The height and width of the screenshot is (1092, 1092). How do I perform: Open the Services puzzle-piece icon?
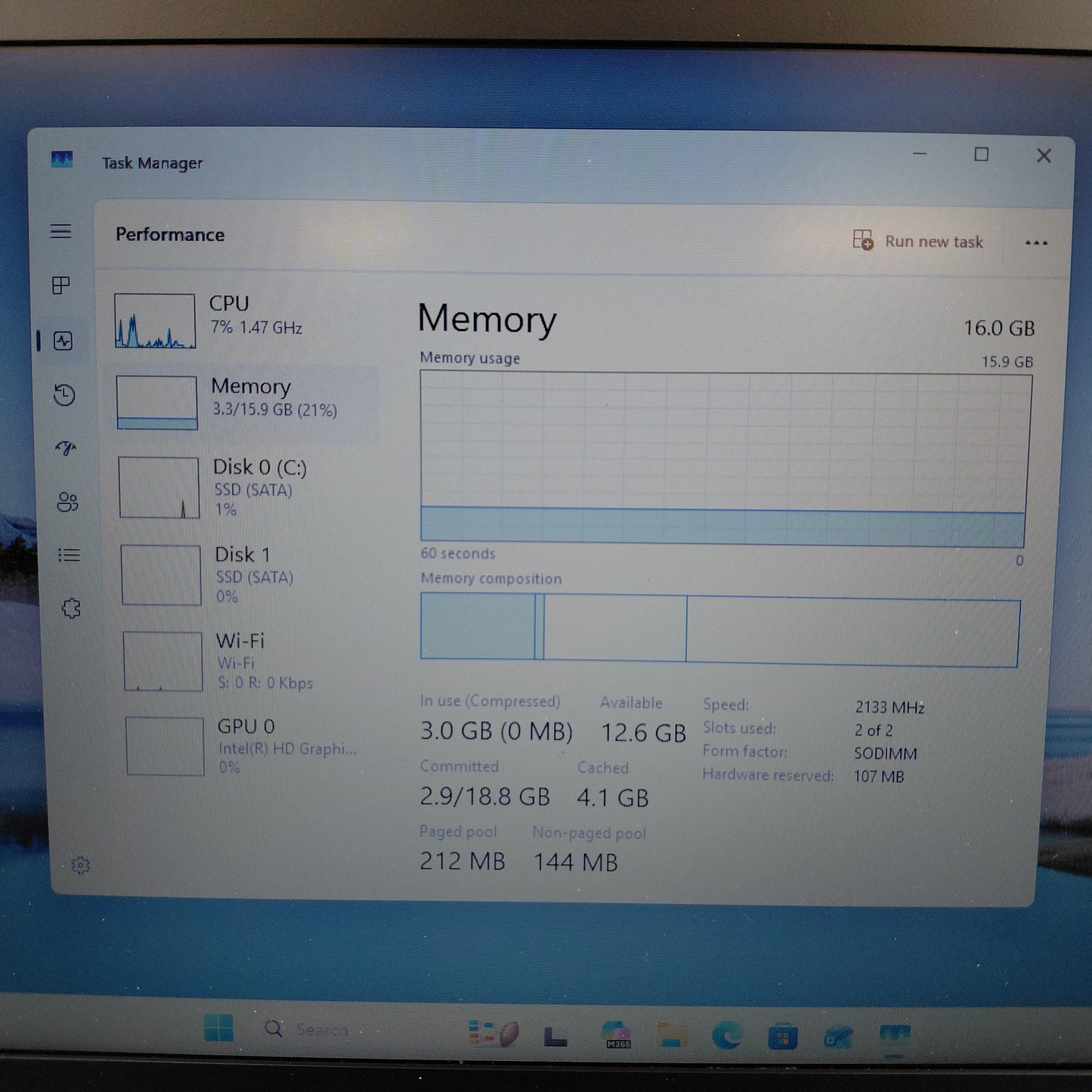pos(71,608)
